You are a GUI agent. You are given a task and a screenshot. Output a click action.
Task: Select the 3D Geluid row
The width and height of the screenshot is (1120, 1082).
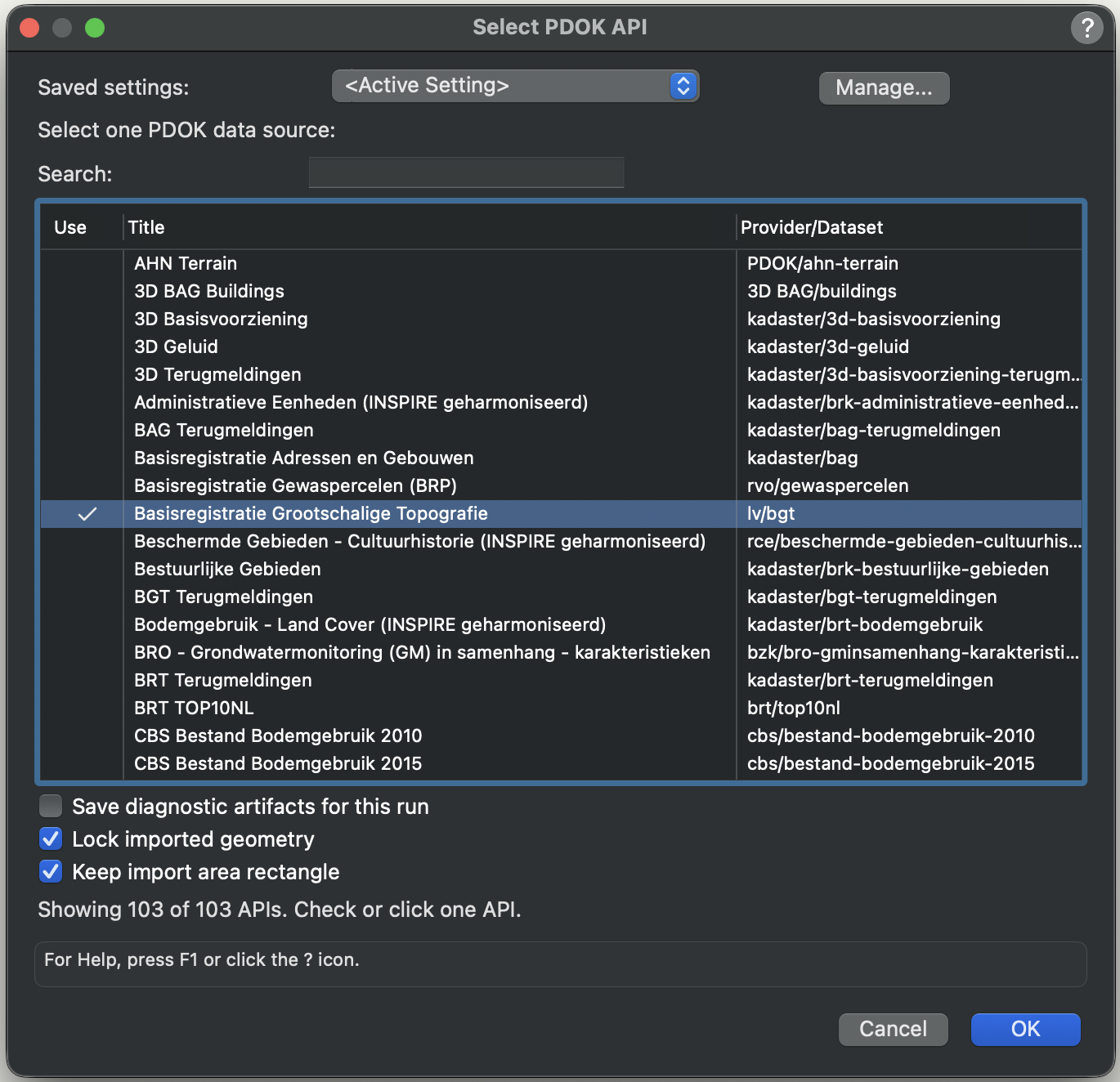click(x=561, y=347)
